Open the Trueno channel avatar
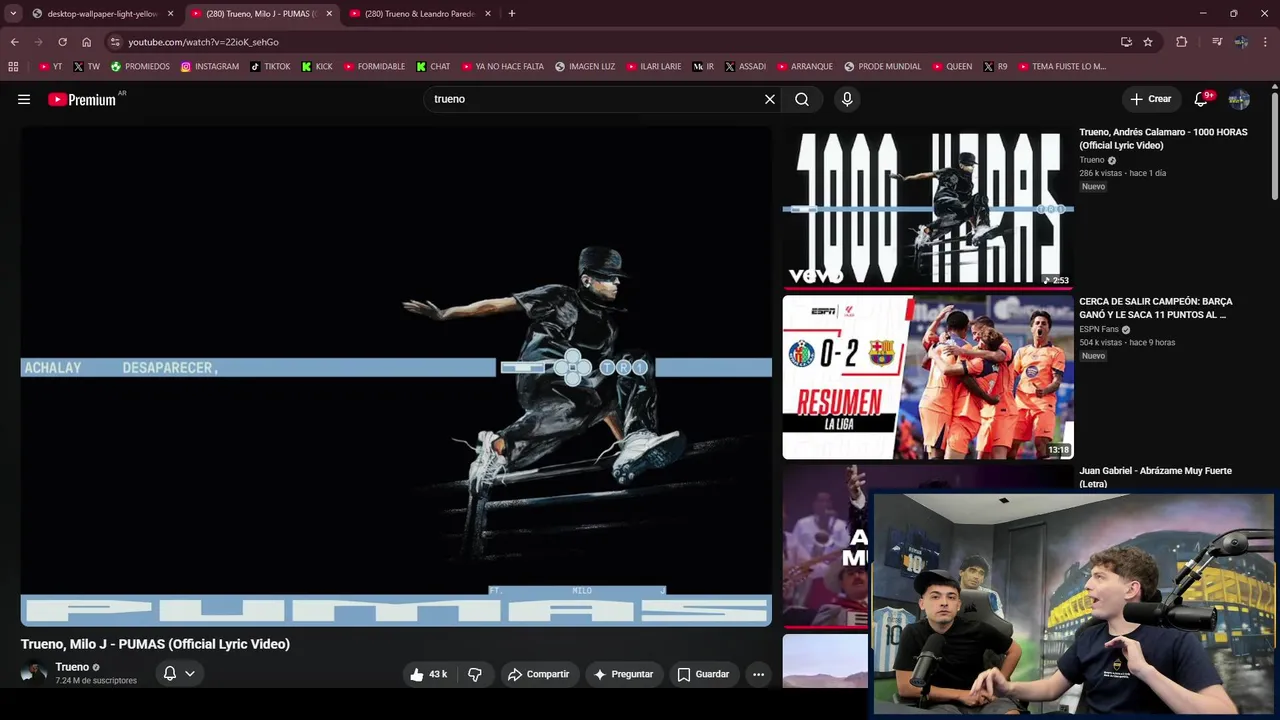 tap(34, 673)
